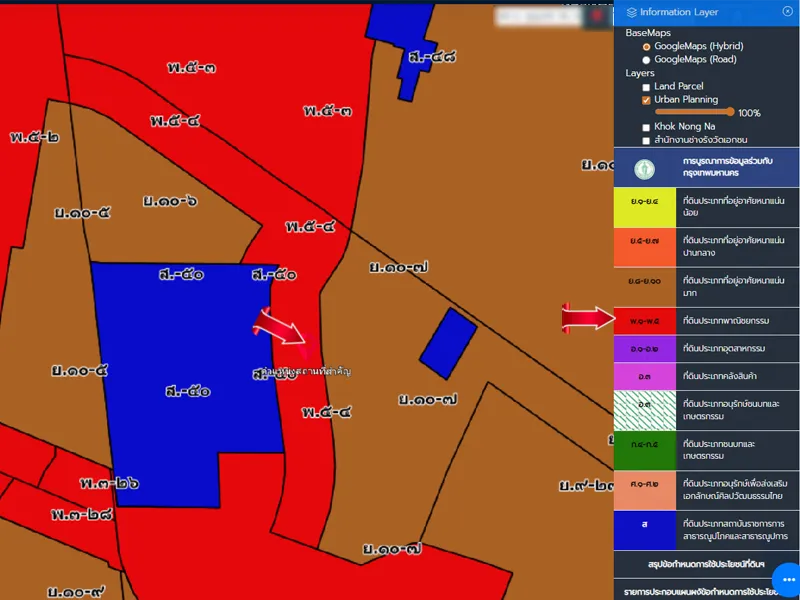Open the blue chat bubble button
Screen dimensions: 800x600
click(786, 579)
